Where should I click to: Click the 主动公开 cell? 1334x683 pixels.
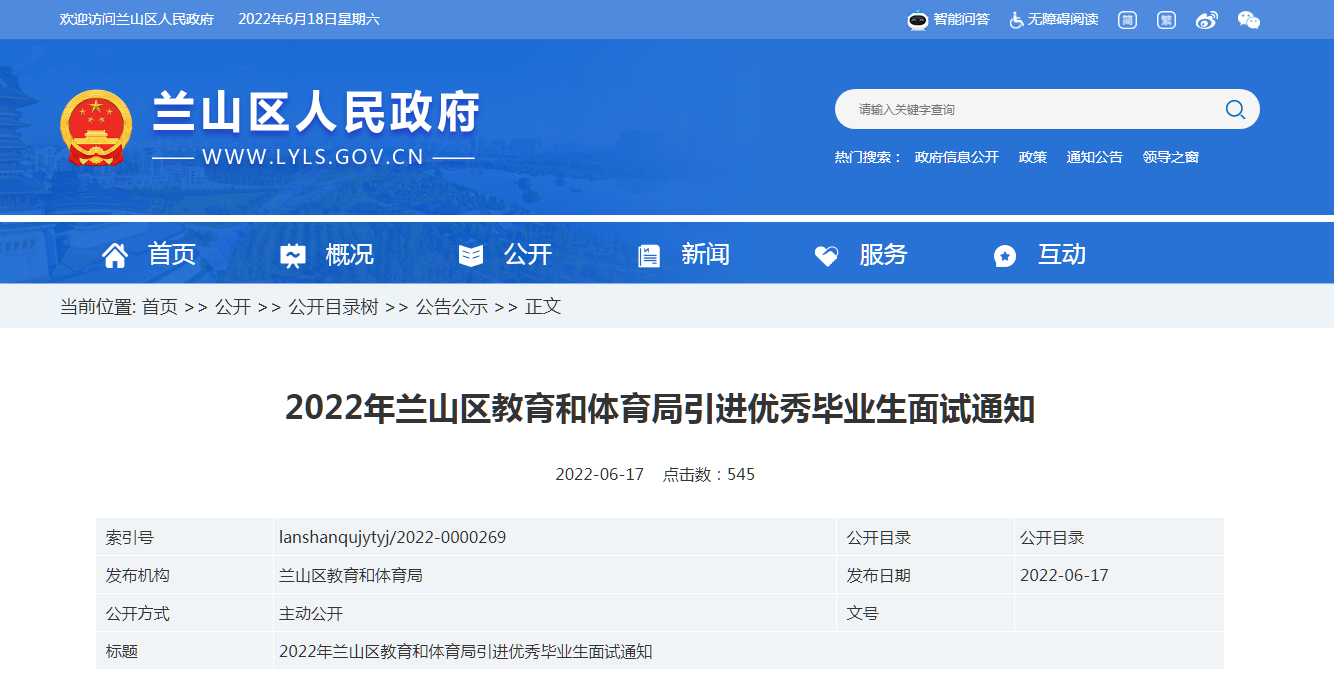point(311,613)
